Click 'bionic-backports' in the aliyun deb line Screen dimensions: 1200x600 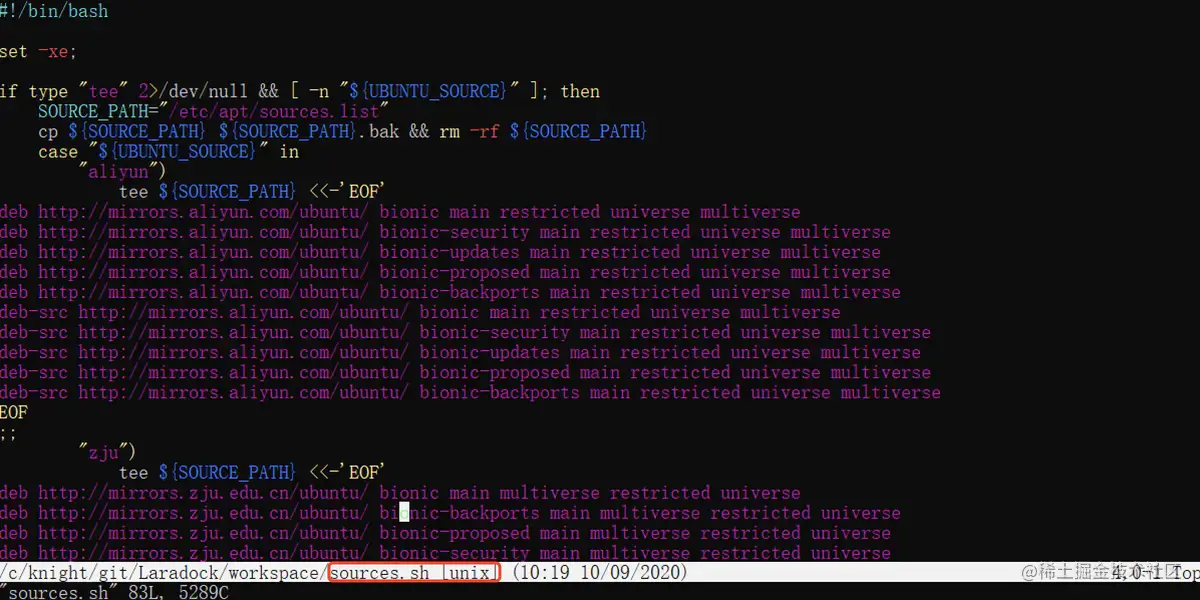[459, 292]
